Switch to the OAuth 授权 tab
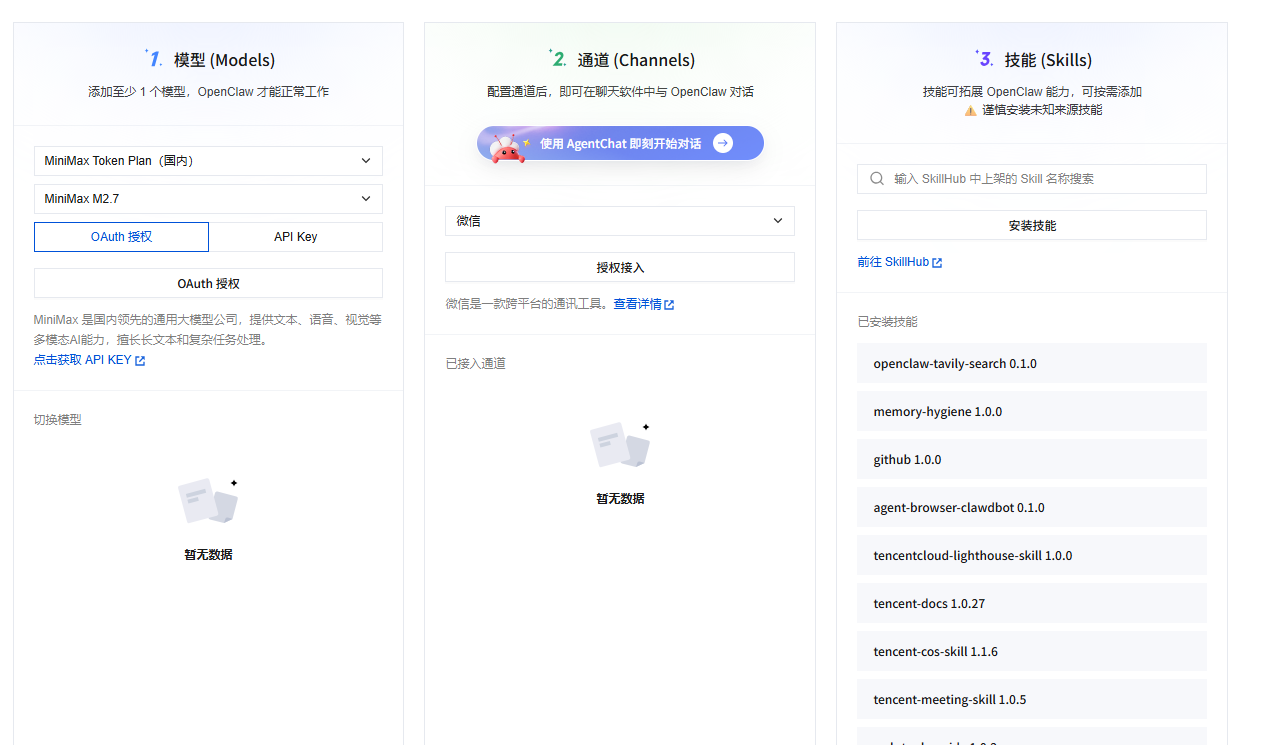The width and height of the screenshot is (1271, 745). pos(121,236)
